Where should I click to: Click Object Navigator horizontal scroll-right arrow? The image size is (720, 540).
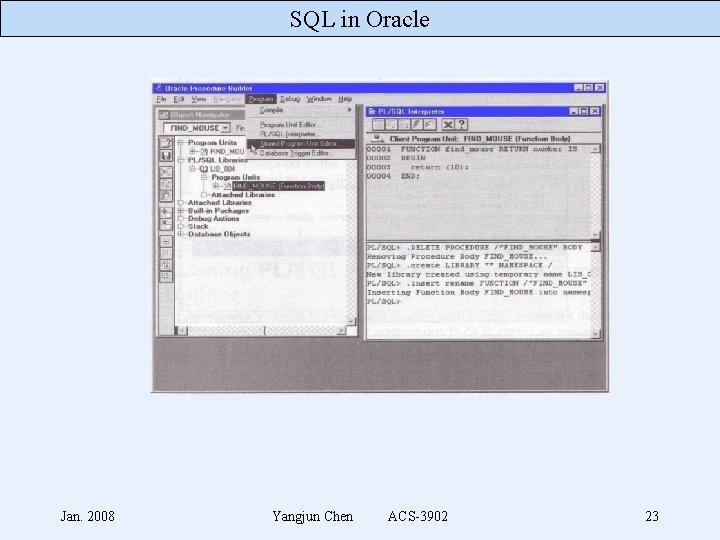coord(341,331)
